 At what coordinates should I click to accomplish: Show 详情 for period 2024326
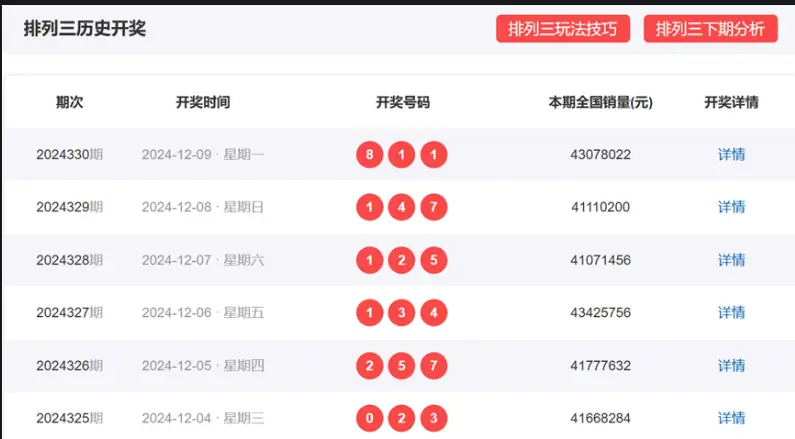(x=731, y=366)
